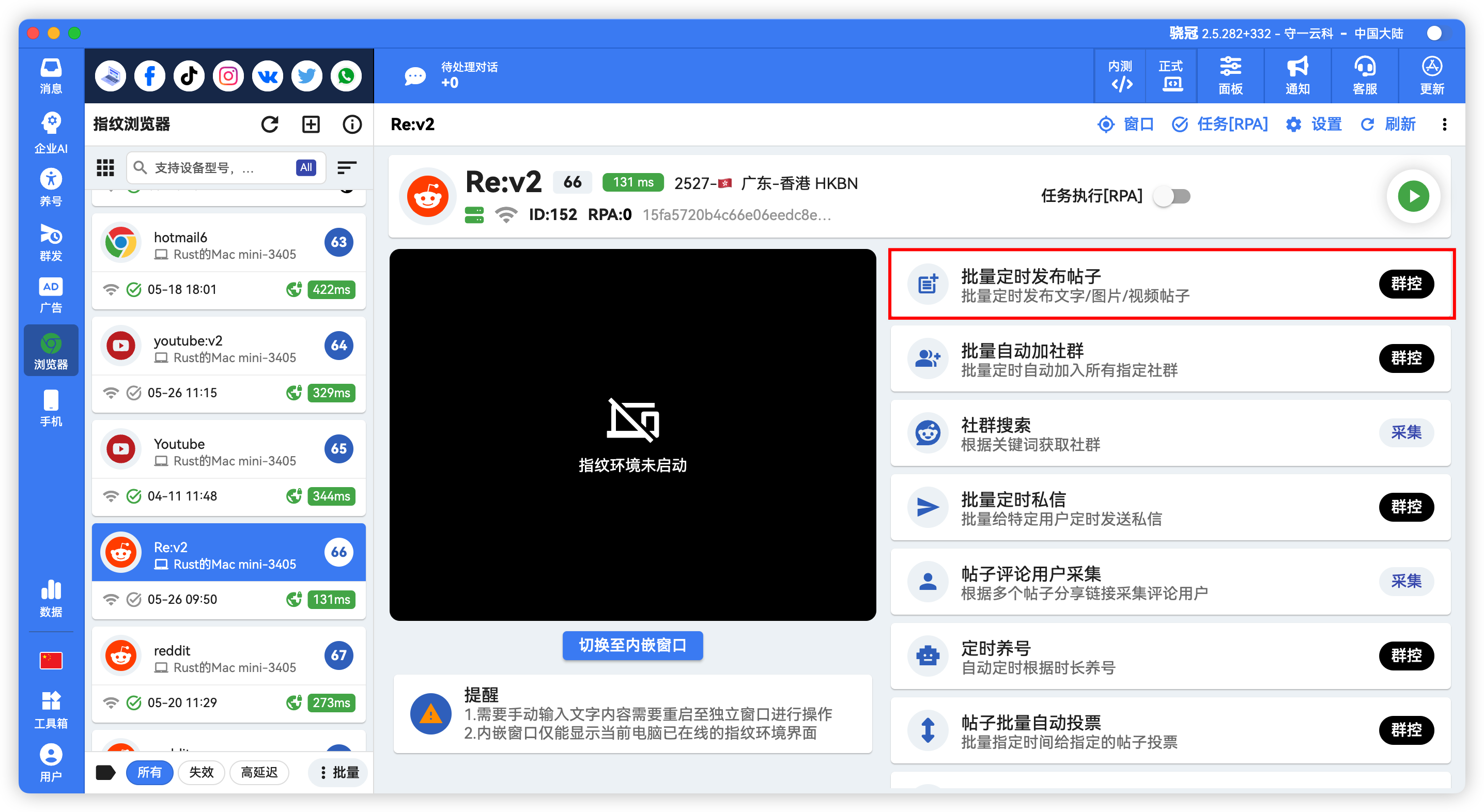Click 群控 for 帖子批量自动投票
Viewport: 1484px width, 812px height.
1406,730
